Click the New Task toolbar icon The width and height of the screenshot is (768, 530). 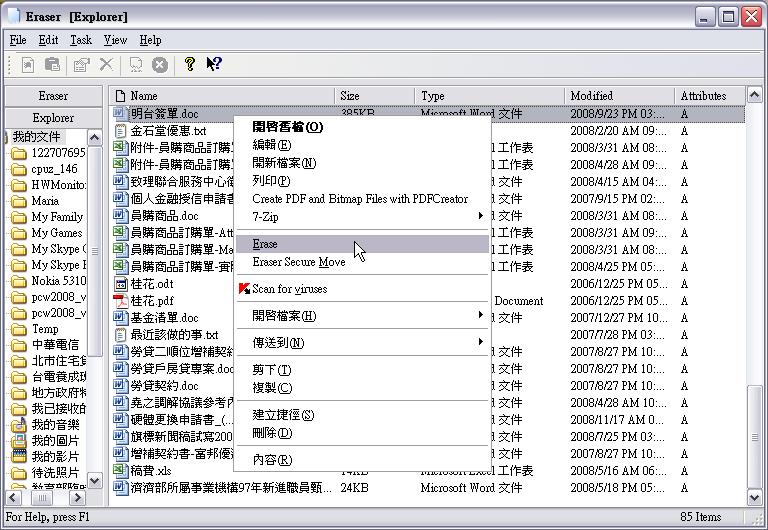pyautogui.click(x=28, y=65)
